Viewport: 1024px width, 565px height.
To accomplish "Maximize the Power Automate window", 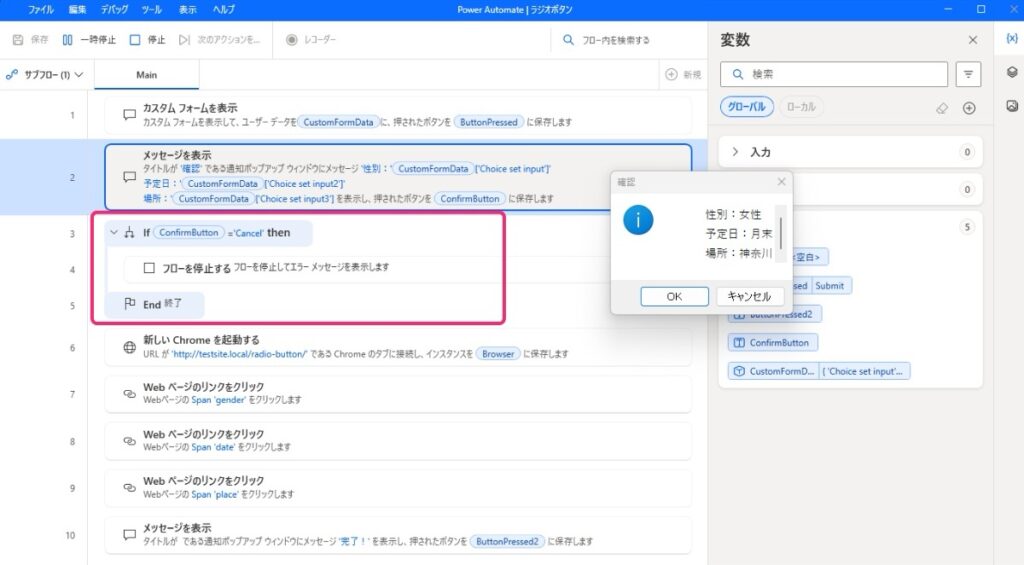I will [980, 9].
